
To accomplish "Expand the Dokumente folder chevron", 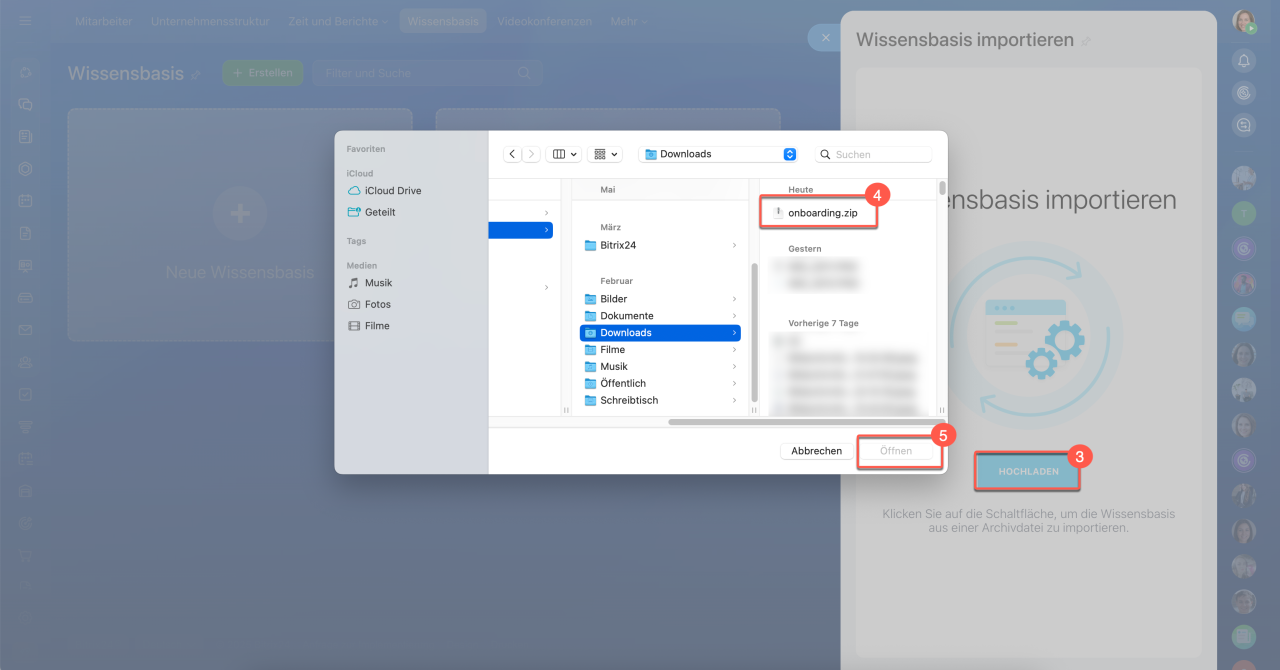I will [x=734, y=316].
